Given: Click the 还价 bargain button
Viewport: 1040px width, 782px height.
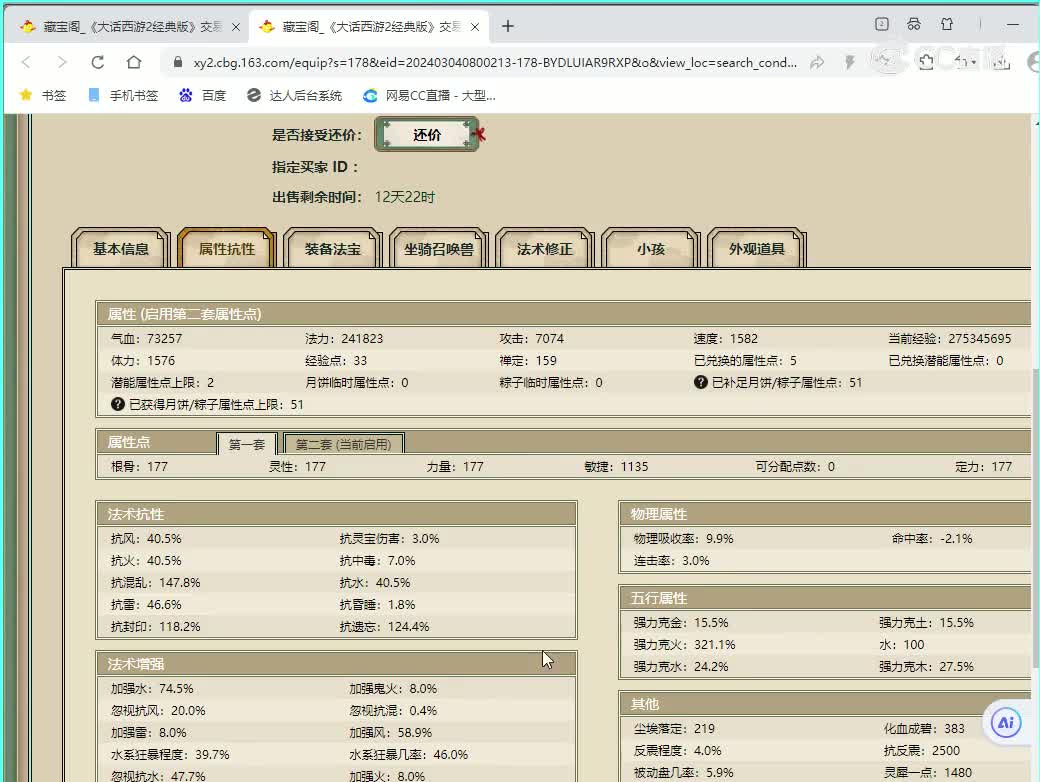Looking at the screenshot, I should coord(426,135).
